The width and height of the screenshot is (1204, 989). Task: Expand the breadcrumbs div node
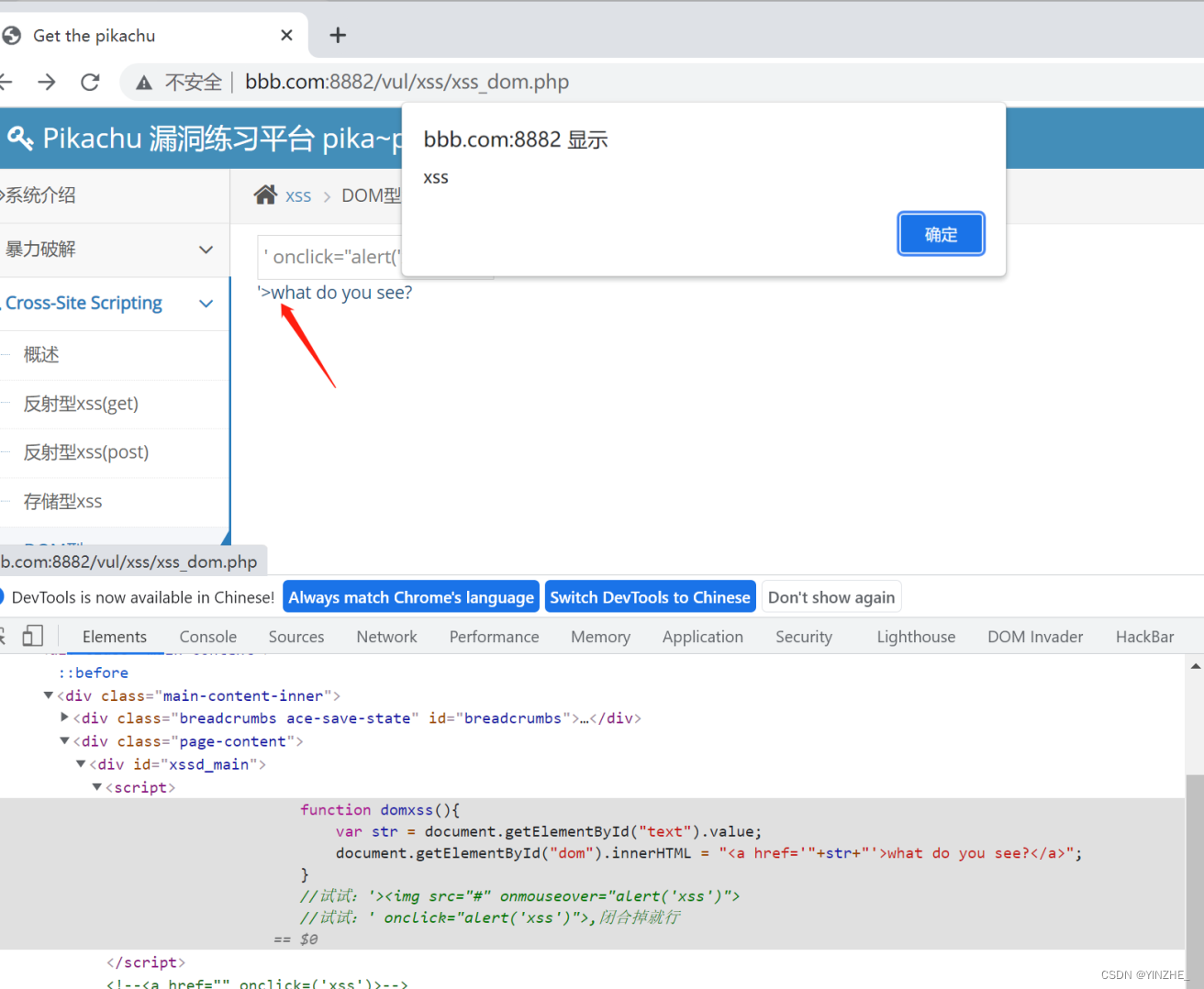pos(64,717)
